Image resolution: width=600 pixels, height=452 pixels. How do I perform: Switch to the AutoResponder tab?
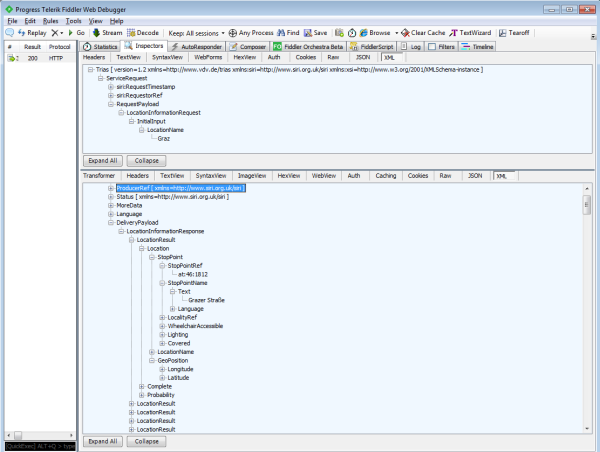point(197,47)
